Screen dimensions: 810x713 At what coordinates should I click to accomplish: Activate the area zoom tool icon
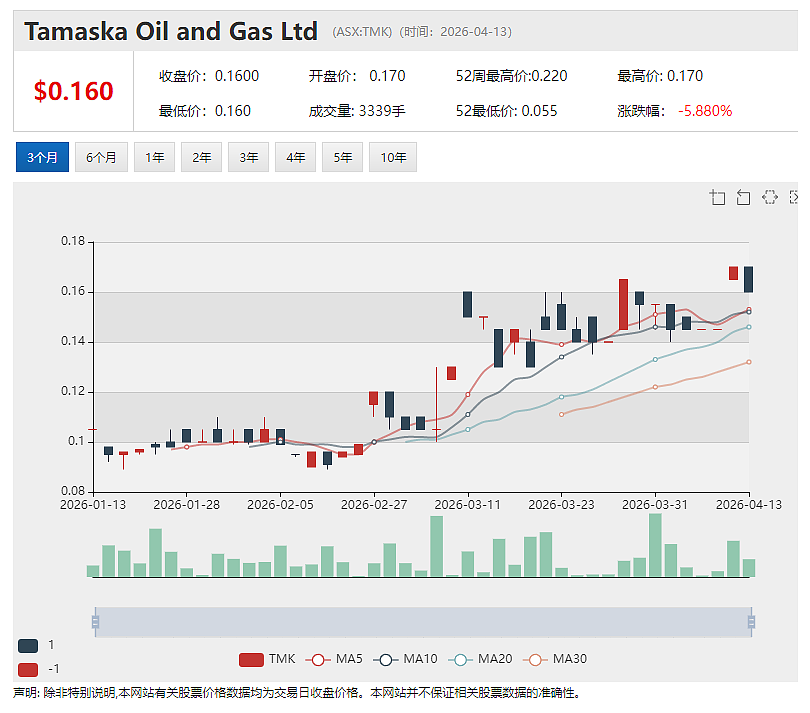click(718, 197)
